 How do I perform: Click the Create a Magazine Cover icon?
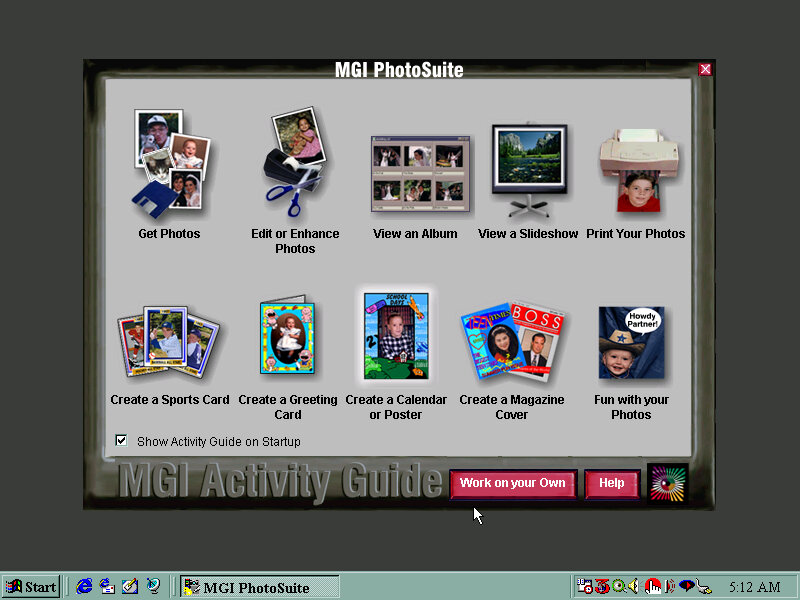pos(511,341)
